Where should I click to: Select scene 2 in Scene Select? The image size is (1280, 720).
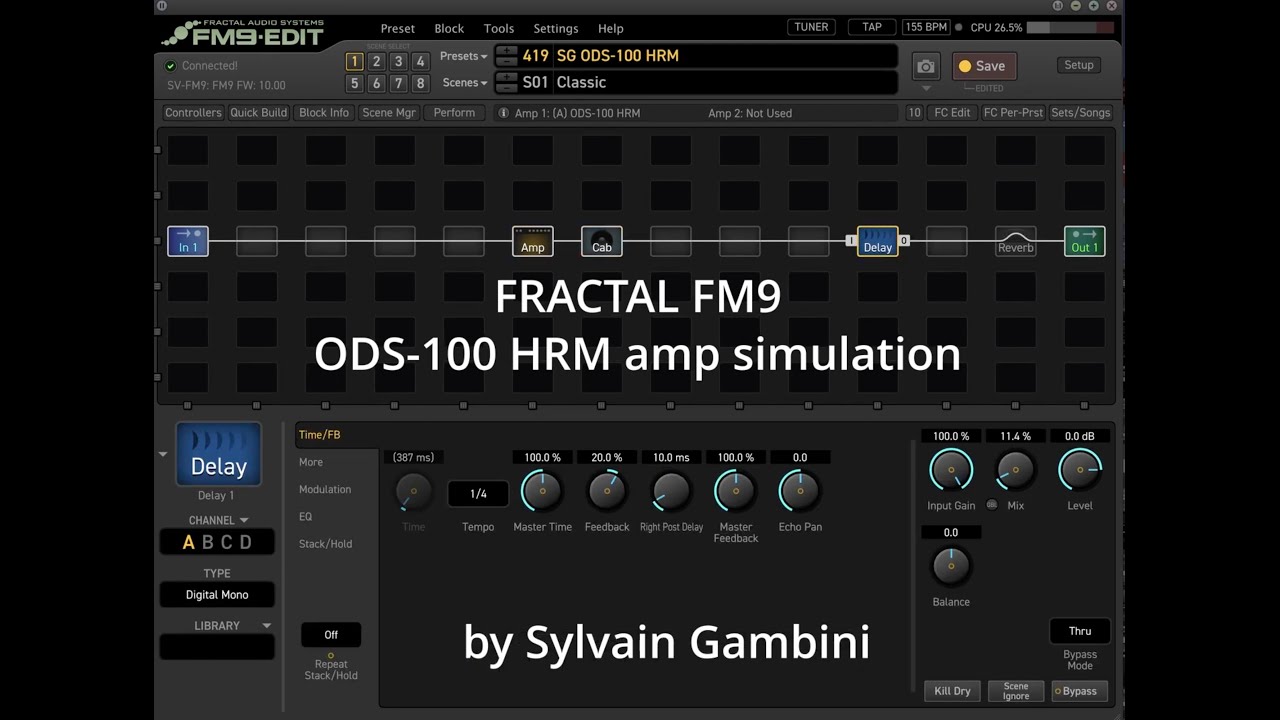[x=376, y=61]
